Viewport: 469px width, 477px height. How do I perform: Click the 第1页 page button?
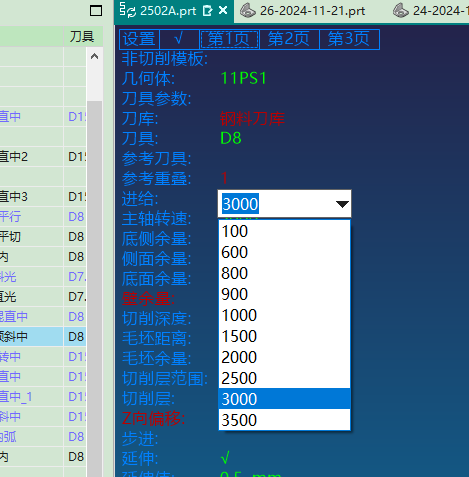(x=229, y=39)
